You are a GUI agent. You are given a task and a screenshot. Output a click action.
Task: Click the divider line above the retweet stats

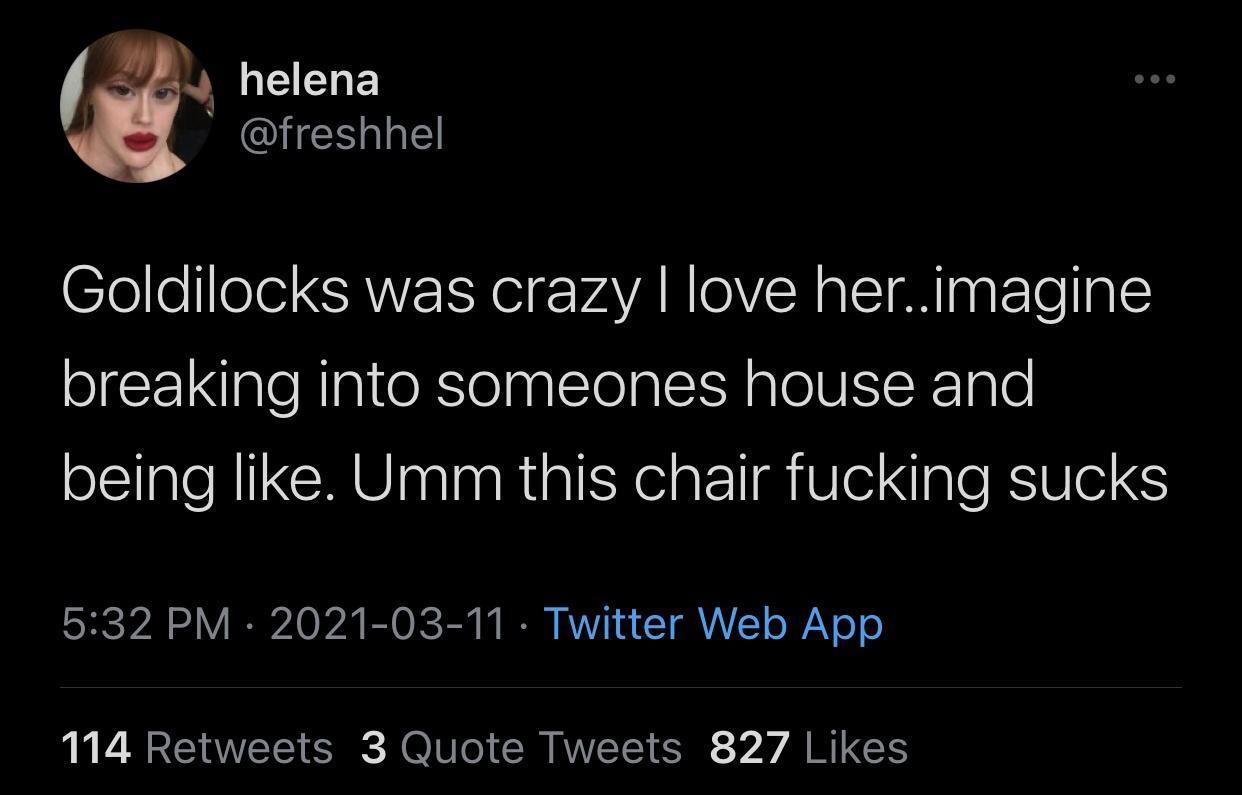click(620, 688)
